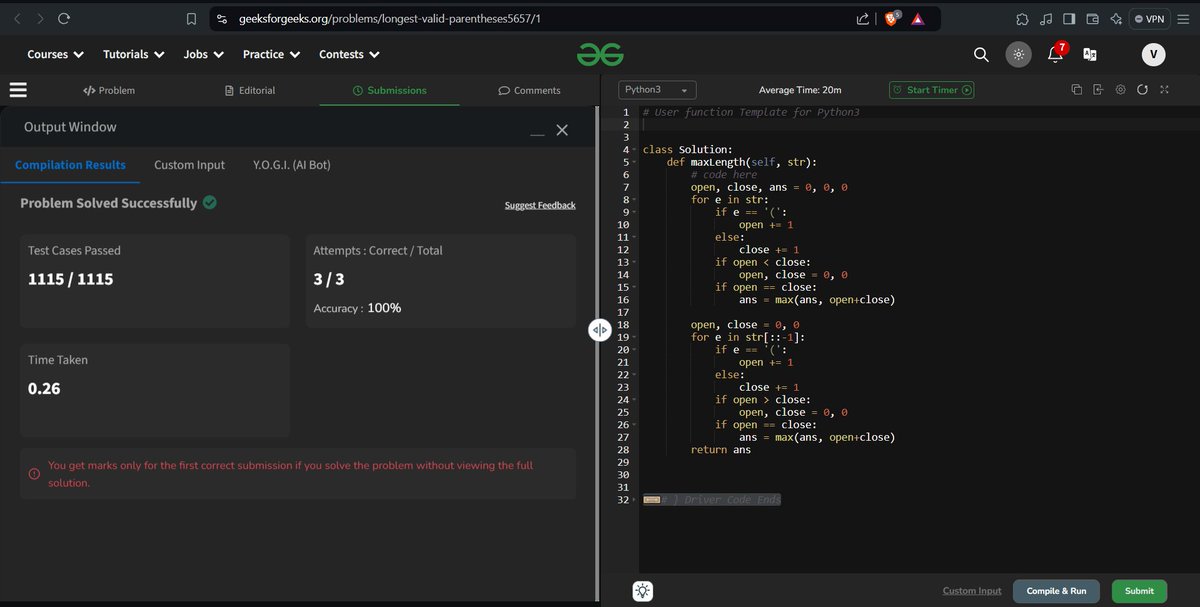Screen dimensions: 1200x607
Task: Switch to Custom Input tab in Output Window
Action: coord(189,165)
